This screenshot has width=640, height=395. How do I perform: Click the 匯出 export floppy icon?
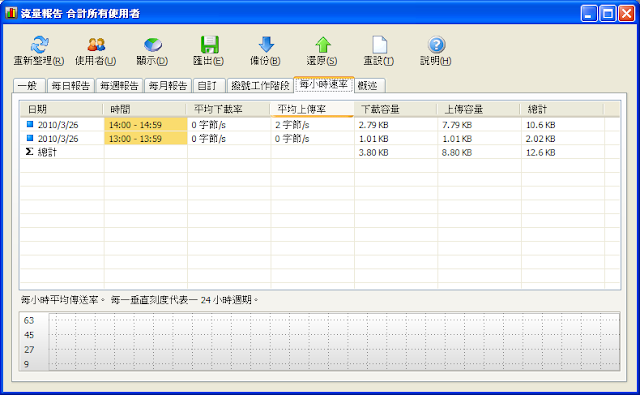tap(209, 44)
